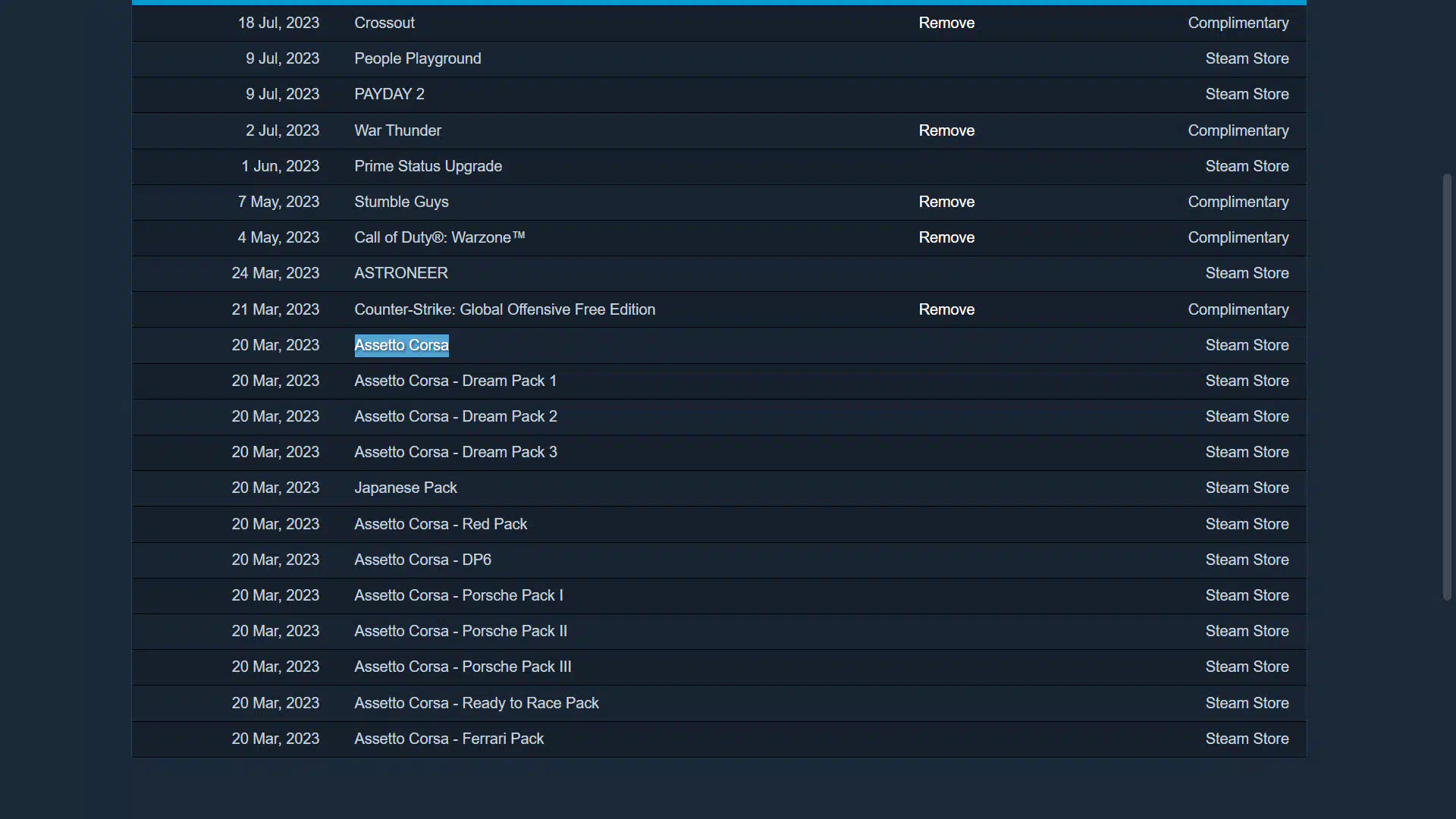This screenshot has width=1456, height=819.
Task: Click the 7 May, 2023 date
Action: coord(278,202)
